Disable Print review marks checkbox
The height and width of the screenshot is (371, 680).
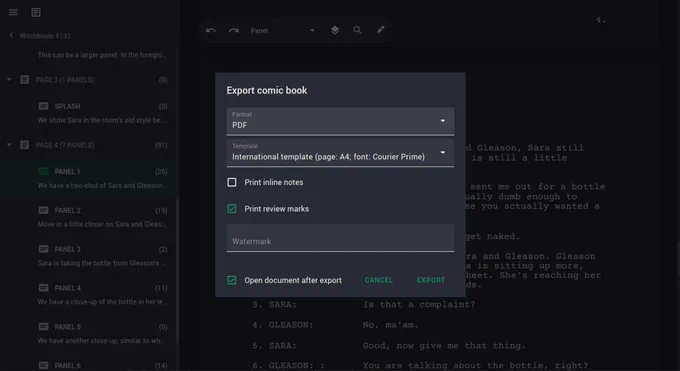pyautogui.click(x=232, y=209)
